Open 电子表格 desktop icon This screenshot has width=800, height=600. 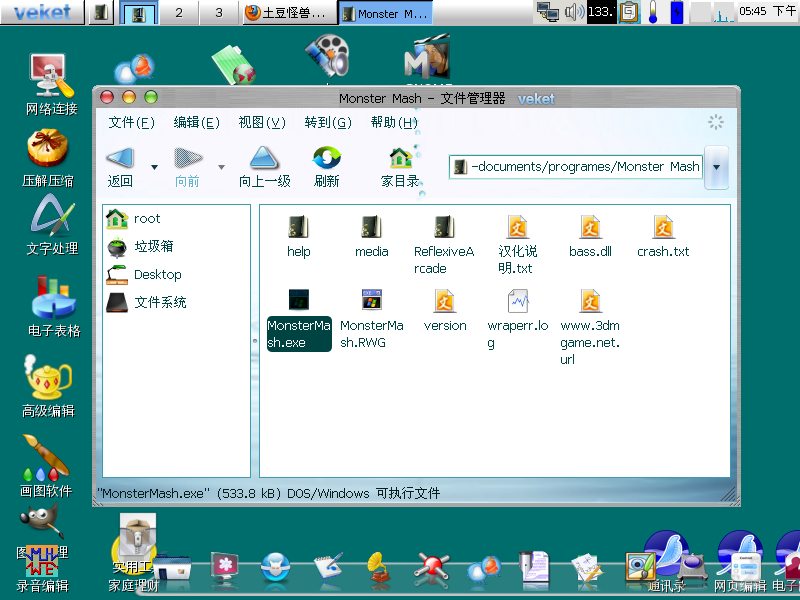pos(54,306)
